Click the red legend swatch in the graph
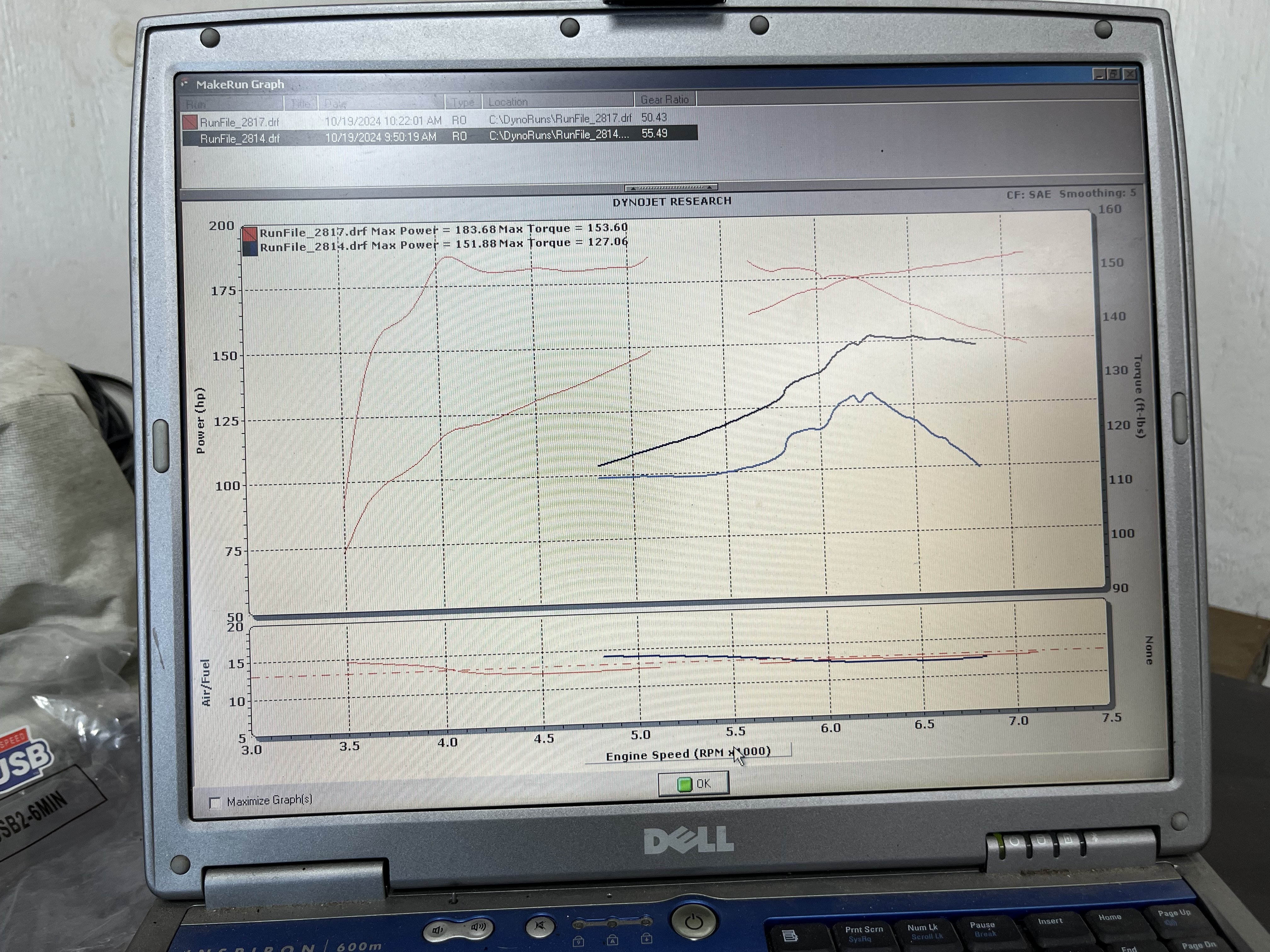The width and height of the screenshot is (1270, 952). click(250, 234)
